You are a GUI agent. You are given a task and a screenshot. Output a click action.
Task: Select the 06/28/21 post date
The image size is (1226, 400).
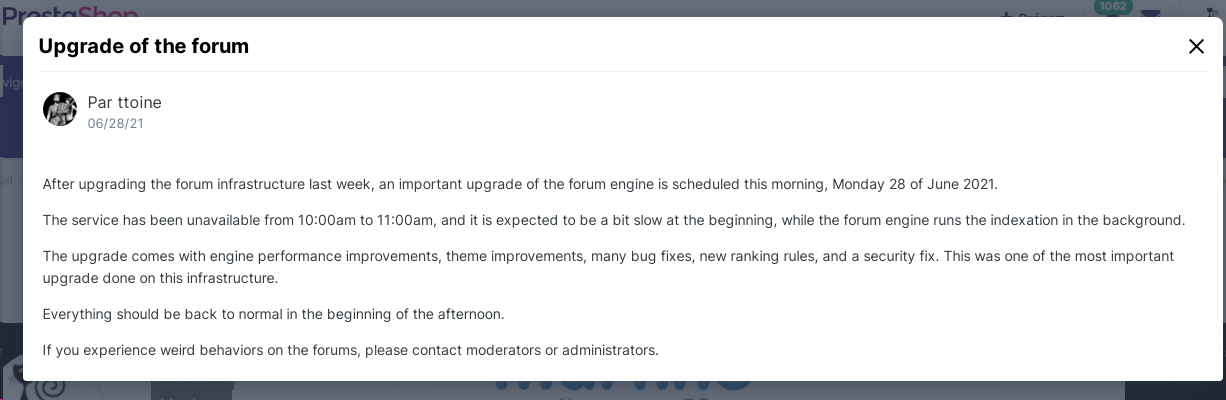tap(115, 124)
